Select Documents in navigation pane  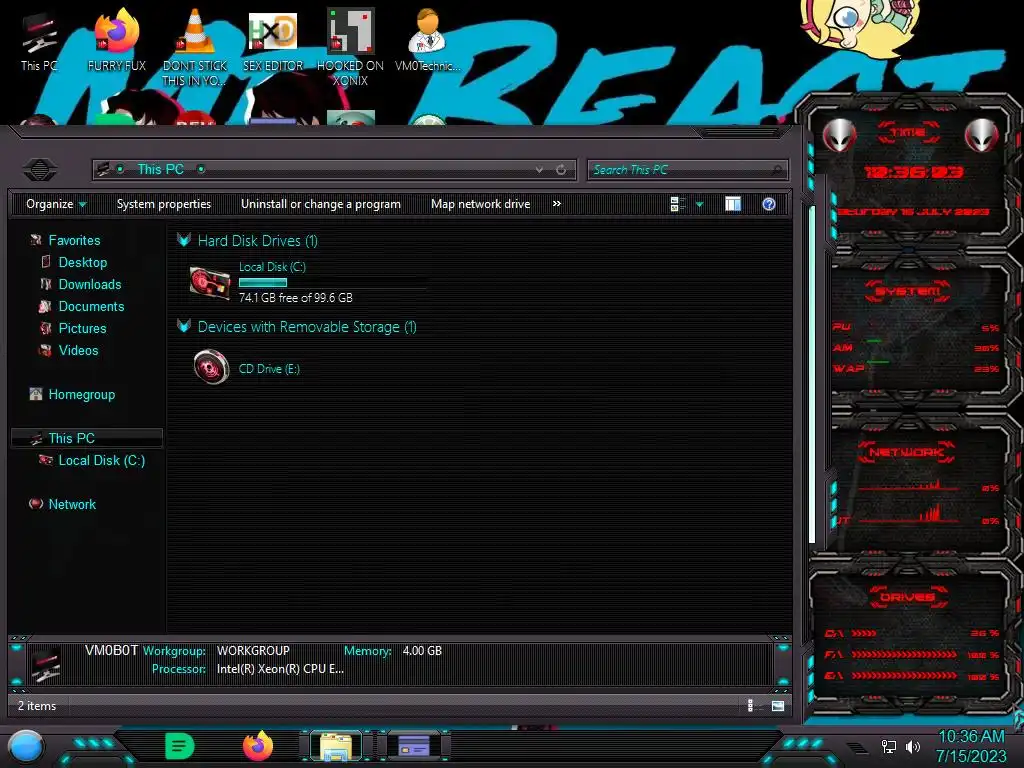(91, 306)
